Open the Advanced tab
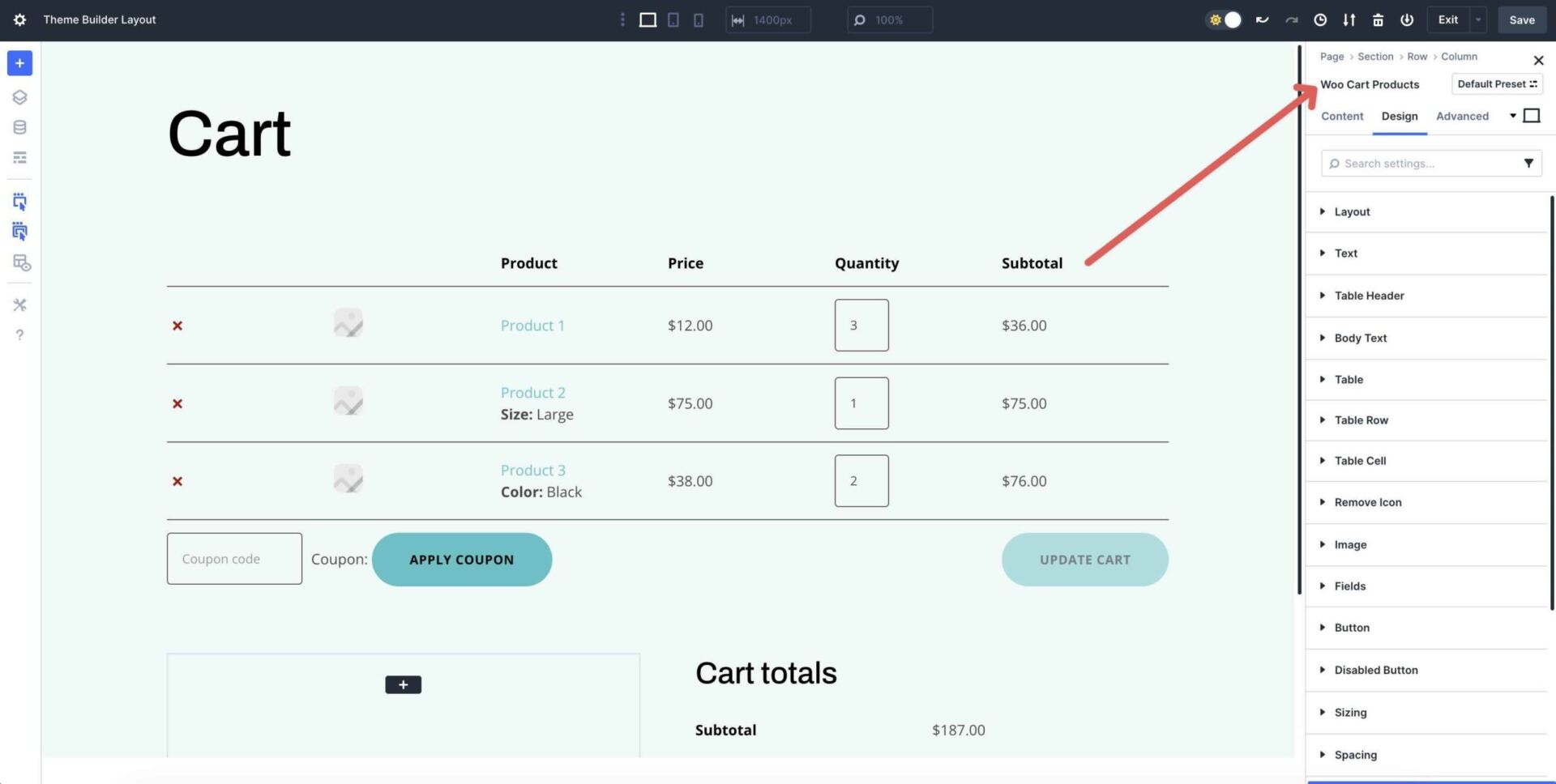Viewport: 1556px width, 784px height. click(1462, 116)
